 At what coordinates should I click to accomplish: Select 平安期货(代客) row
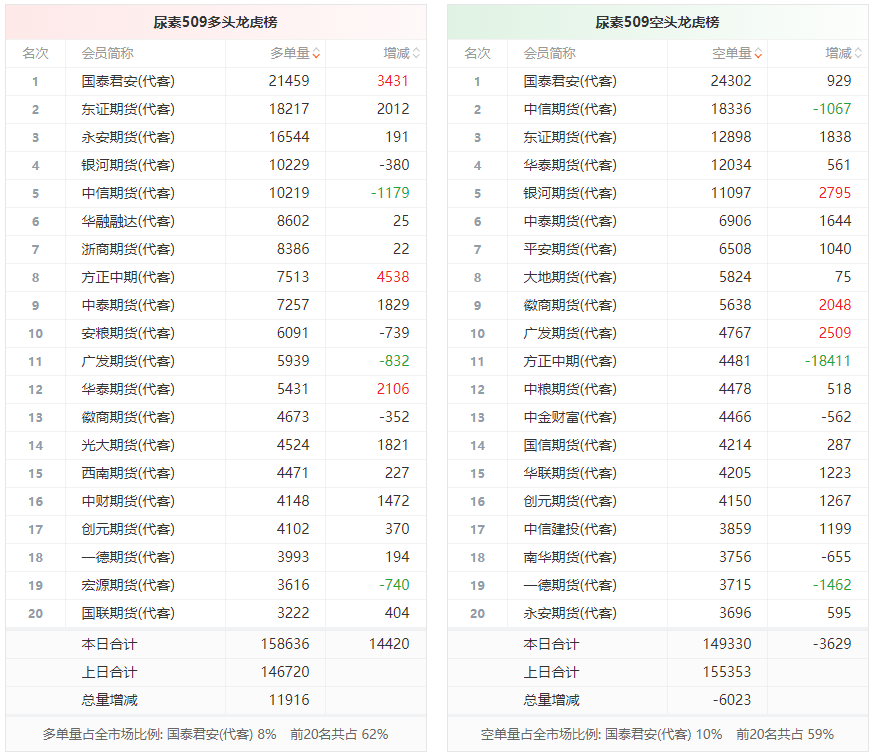pos(658,249)
